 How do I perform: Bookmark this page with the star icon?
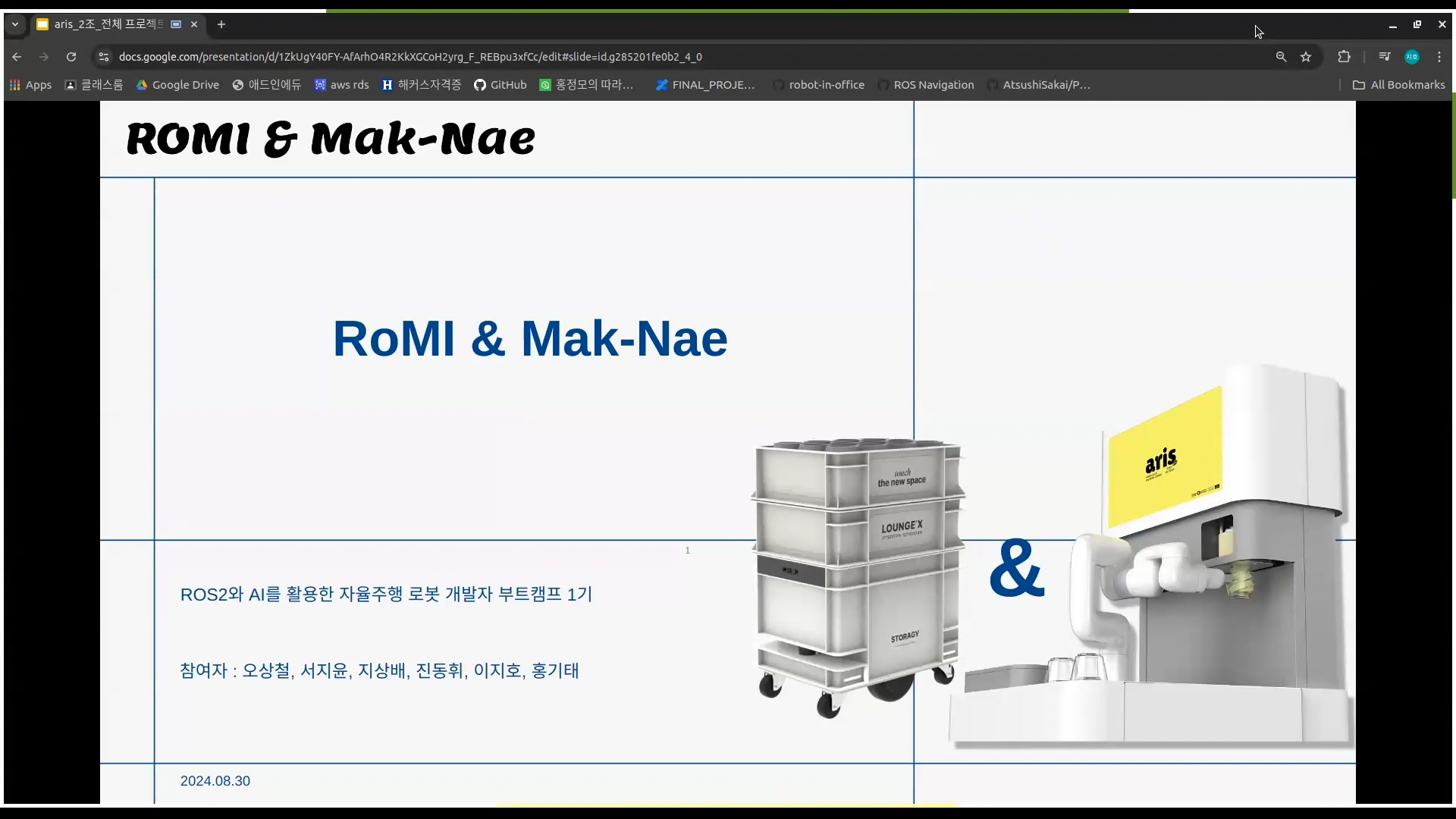click(x=1306, y=57)
